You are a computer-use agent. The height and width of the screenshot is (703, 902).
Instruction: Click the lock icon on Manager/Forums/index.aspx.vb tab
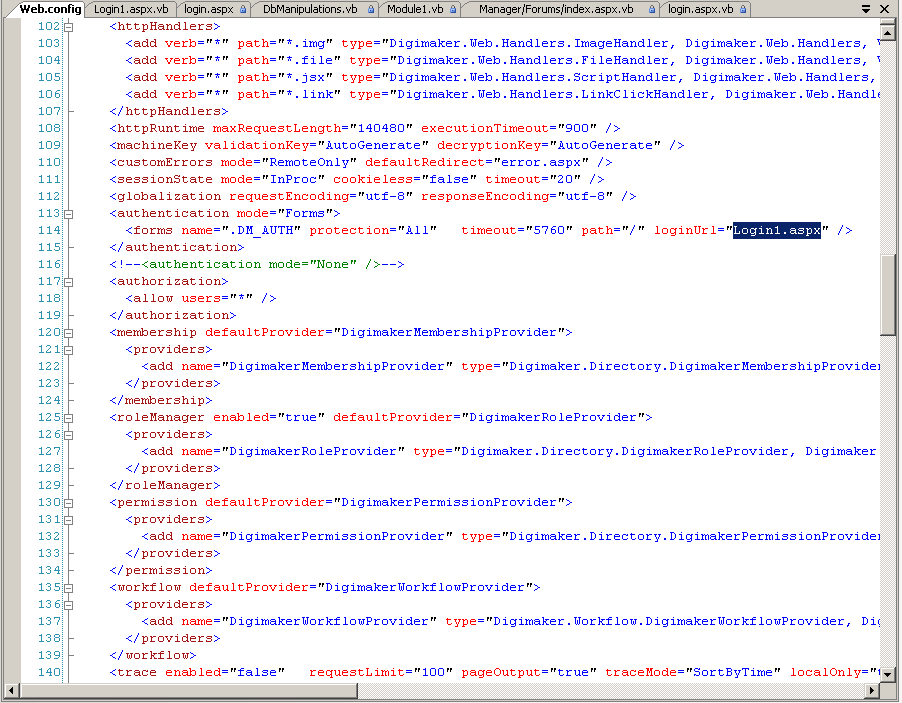[652, 9]
